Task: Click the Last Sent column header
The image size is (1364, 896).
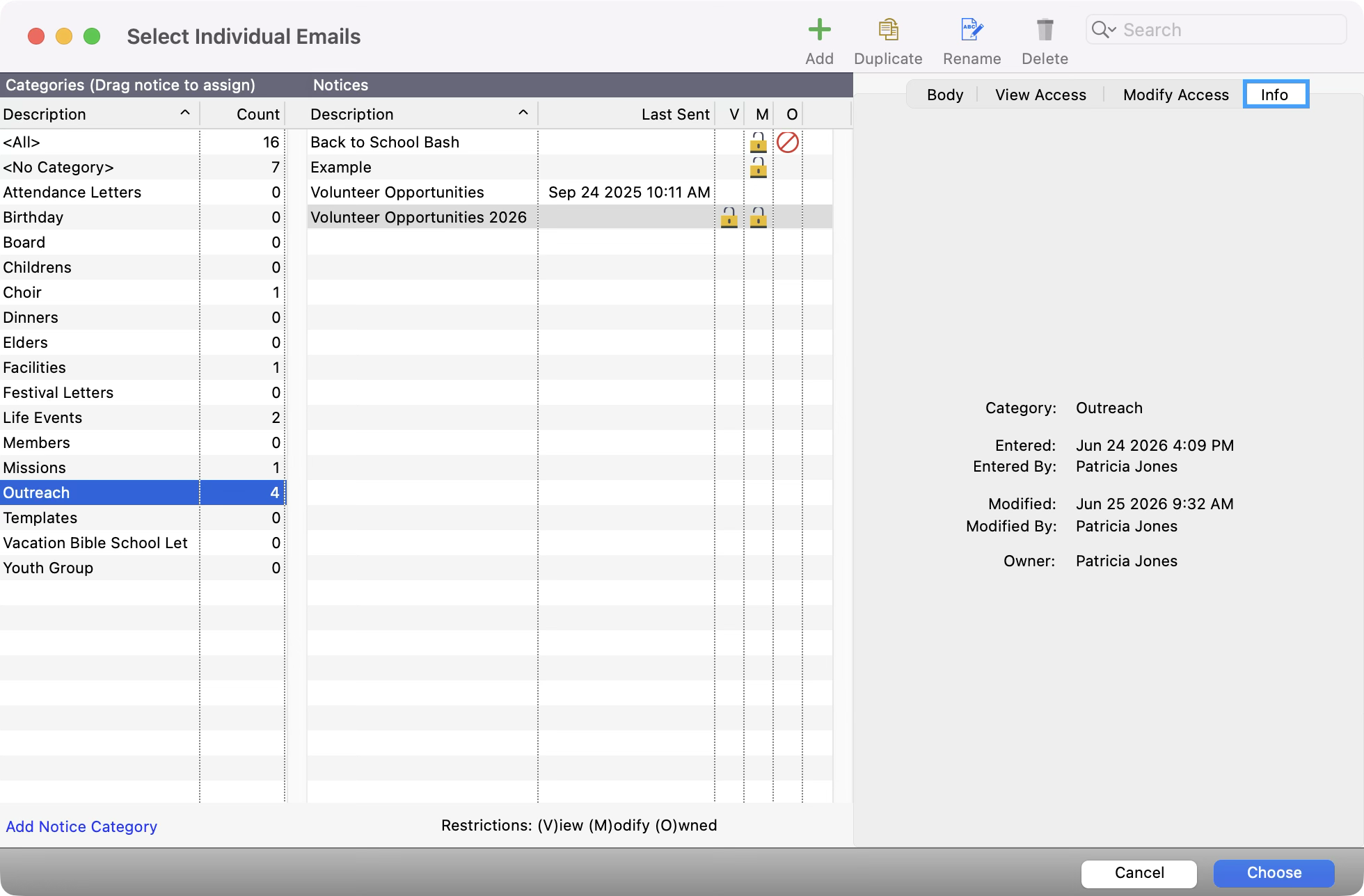Action: (x=626, y=114)
